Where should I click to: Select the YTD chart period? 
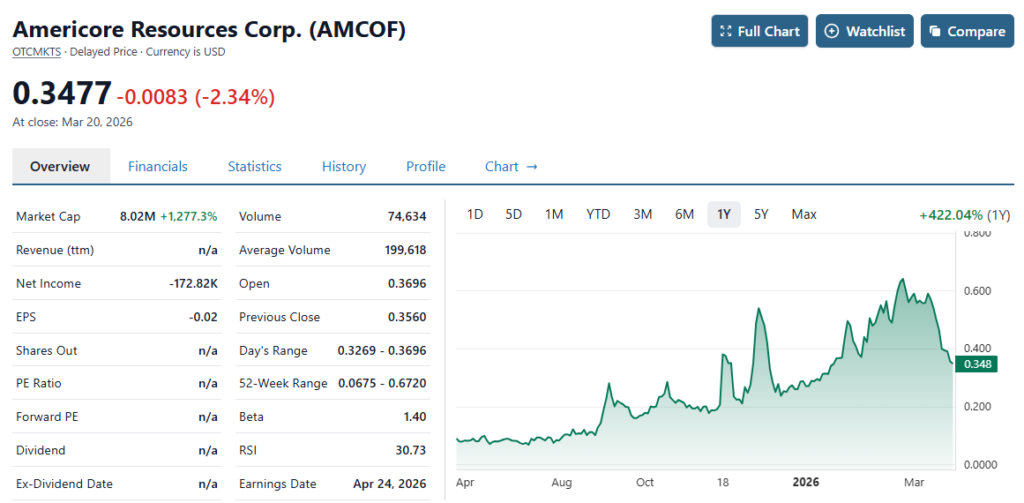coord(598,214)
